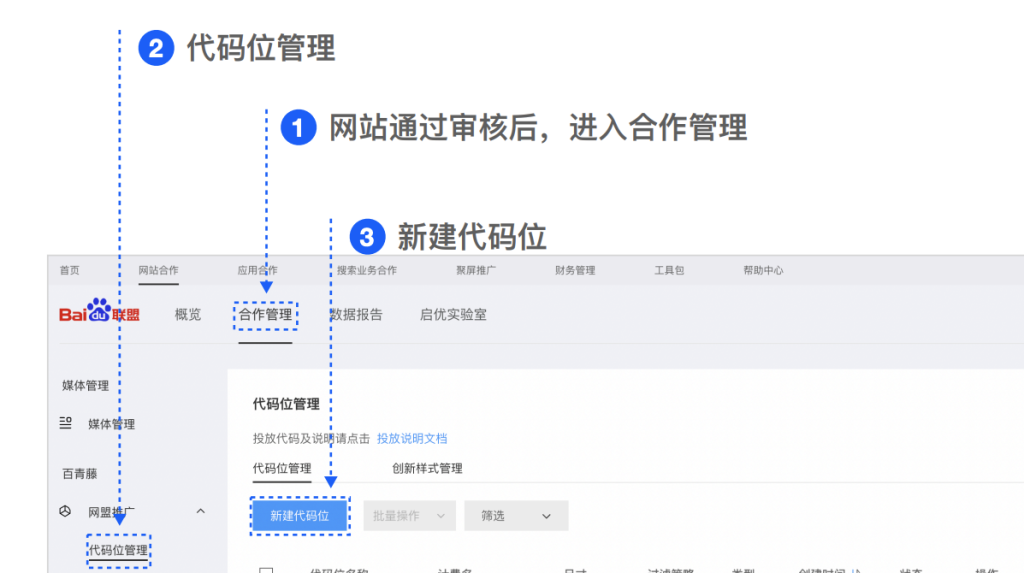The width and height of the screenshot is (1024, 573).
Task: Open the 概览 navigation item
Action: 188,315
